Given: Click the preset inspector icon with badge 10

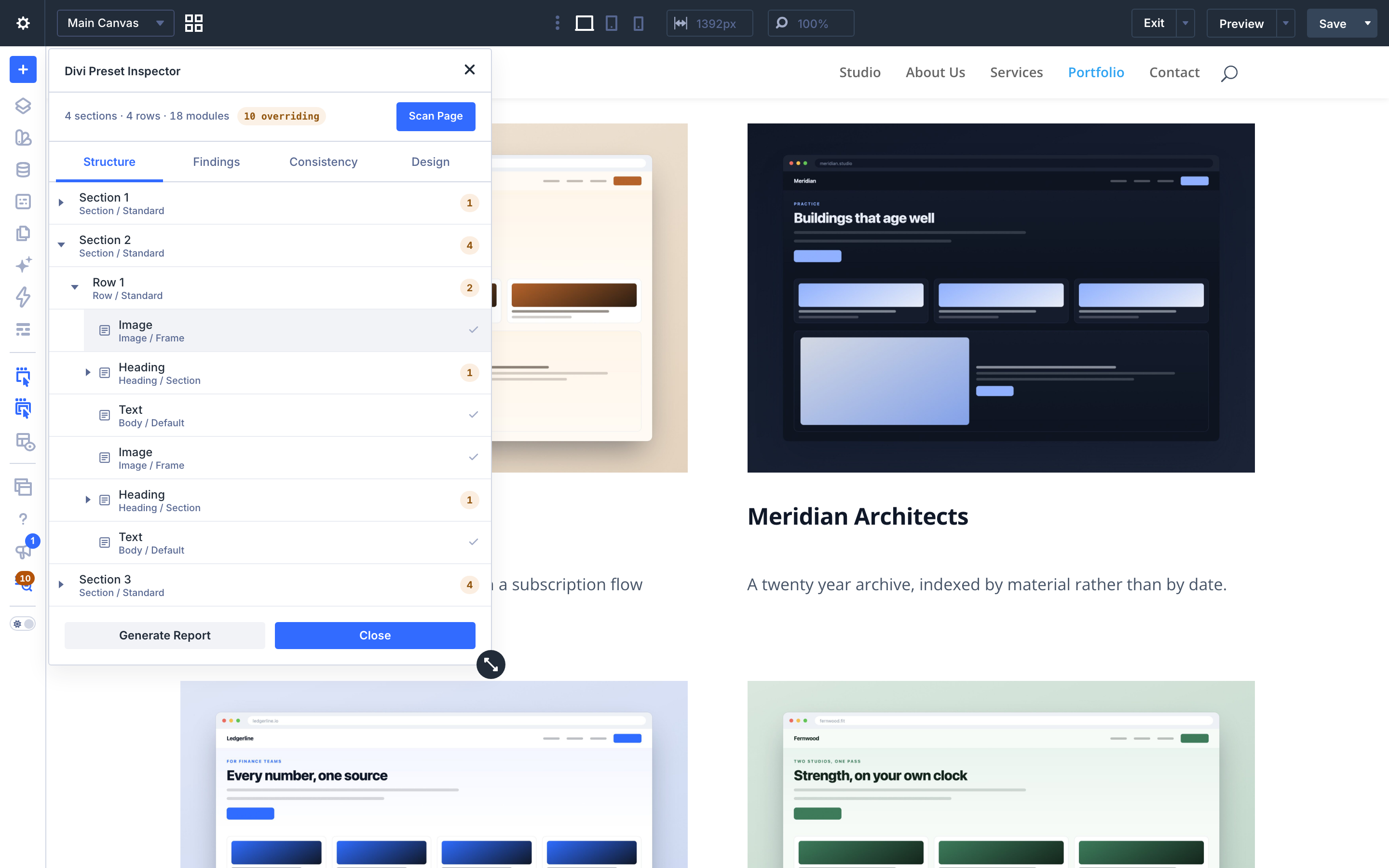Looking at the screenshot, I should pos(24,581).
